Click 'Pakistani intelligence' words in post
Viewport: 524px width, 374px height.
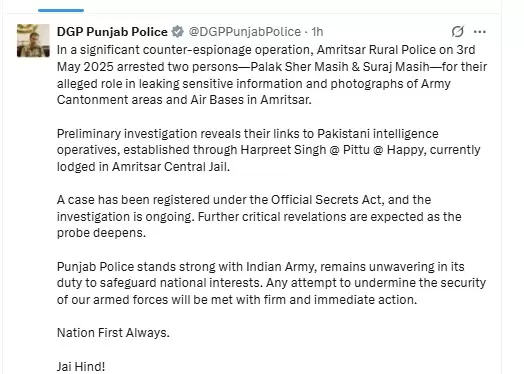(x=378, y=133)
